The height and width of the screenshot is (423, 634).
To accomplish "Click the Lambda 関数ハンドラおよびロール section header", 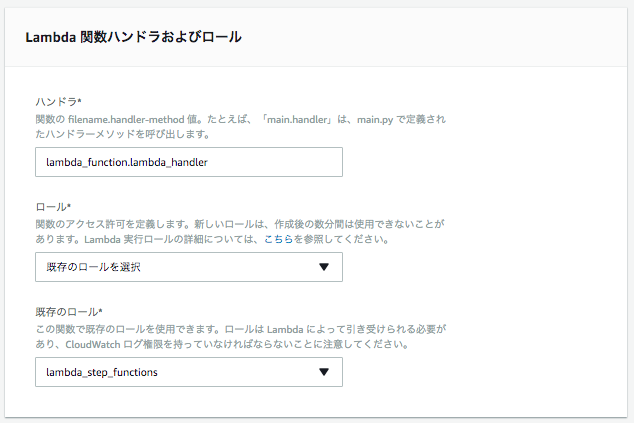I will tap(133, 37).
